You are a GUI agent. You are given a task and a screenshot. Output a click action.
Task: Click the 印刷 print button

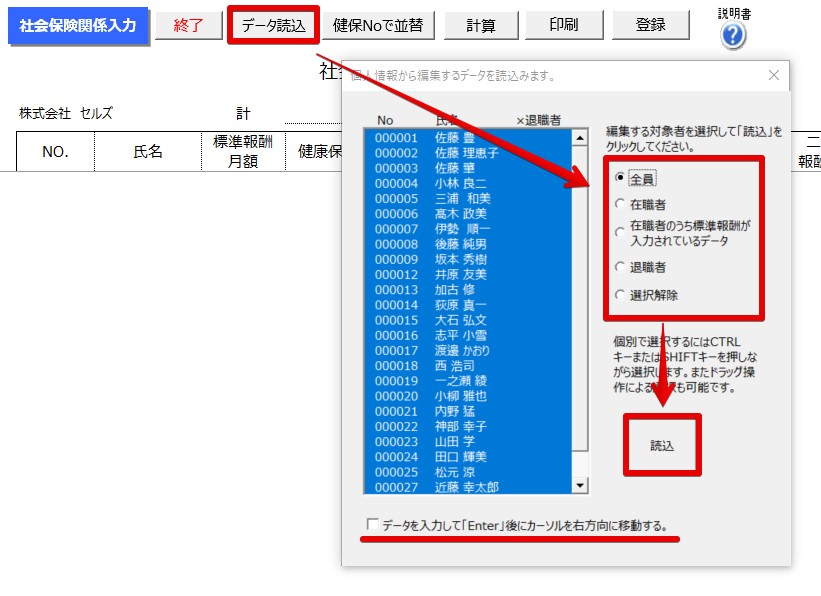click(x=565, y=26)
